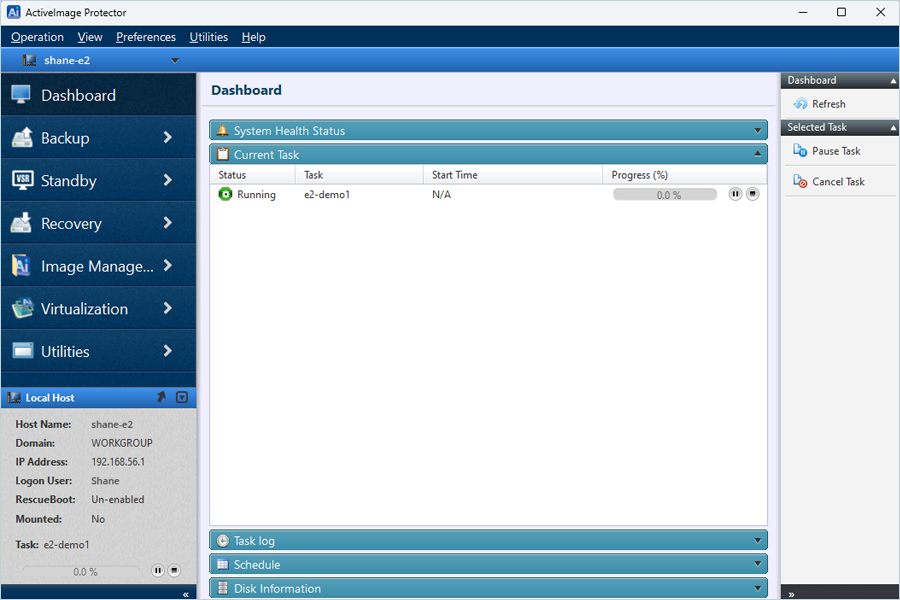This screenshot has width=900, height=600.
Task: Click the N/A start time cell
Action: click(441, 195)
